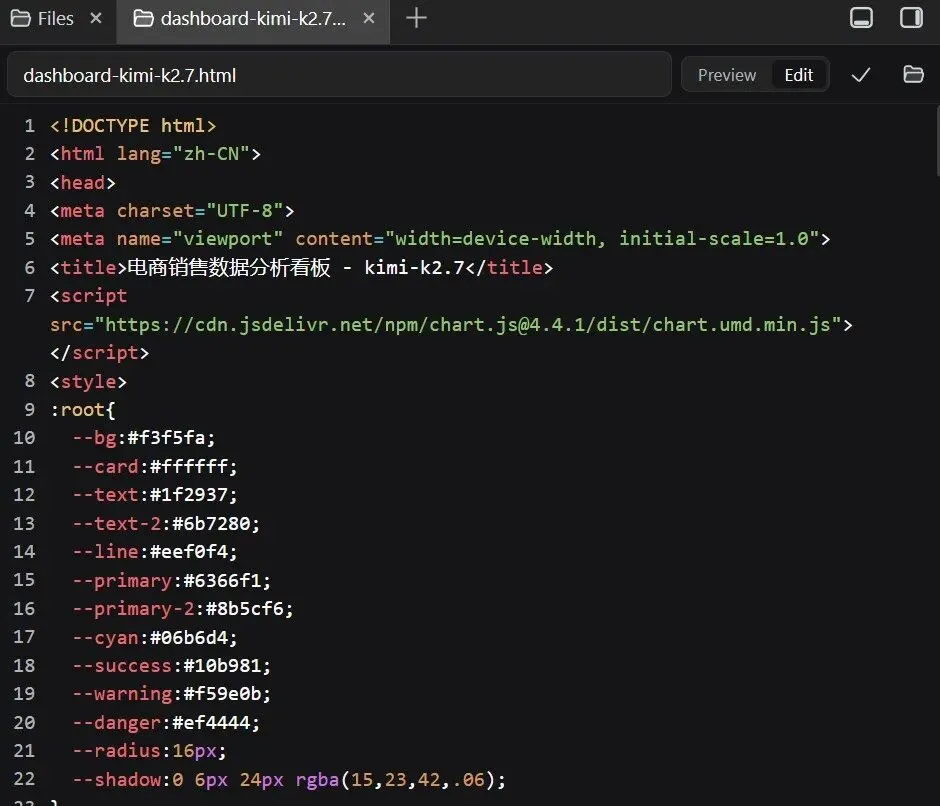Close the dashboard-kimi-k2.7 tab
This screenshot has height=806, width=940.
coord(369,19)
